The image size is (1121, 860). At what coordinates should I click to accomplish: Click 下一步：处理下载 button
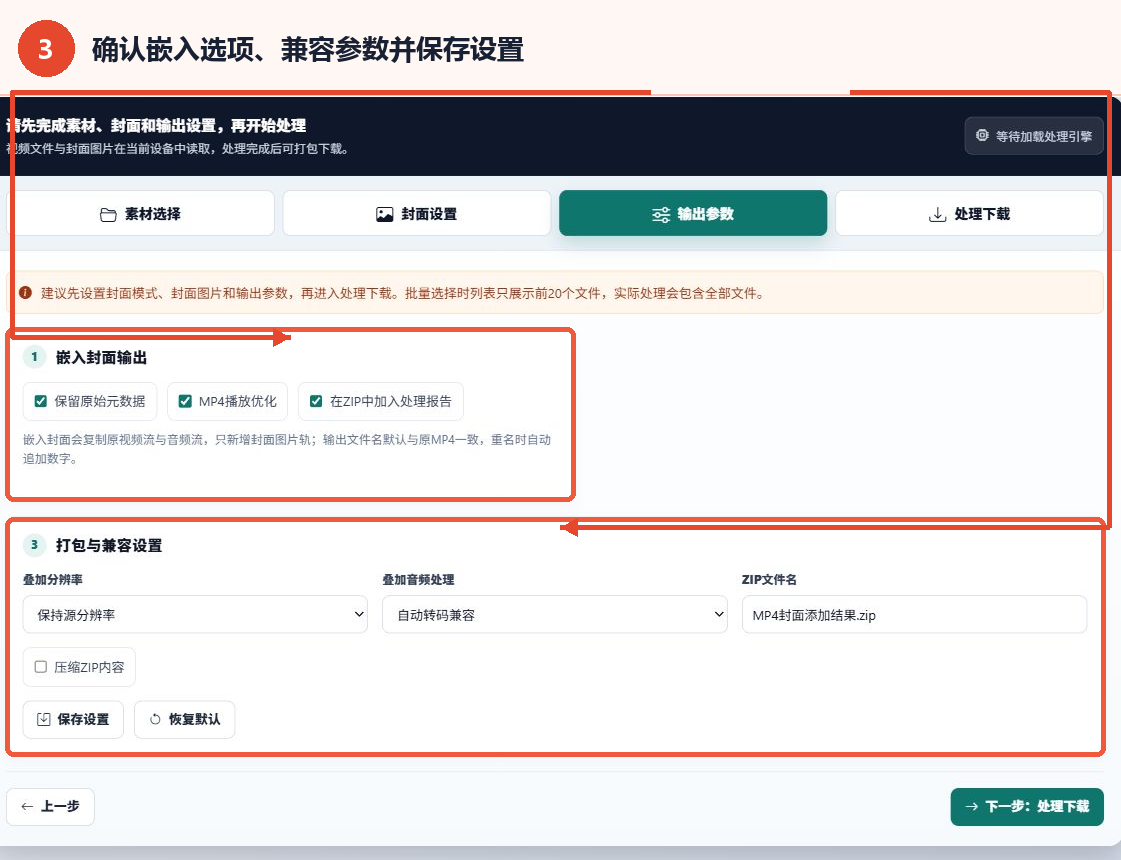pos(1027,806)
